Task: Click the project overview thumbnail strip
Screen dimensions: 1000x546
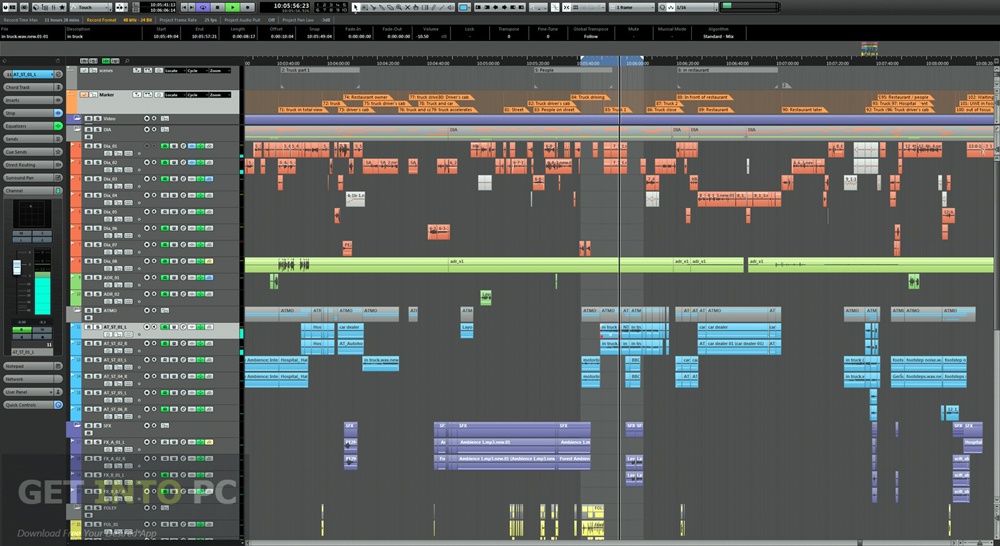Action: [x=869, y=48]
